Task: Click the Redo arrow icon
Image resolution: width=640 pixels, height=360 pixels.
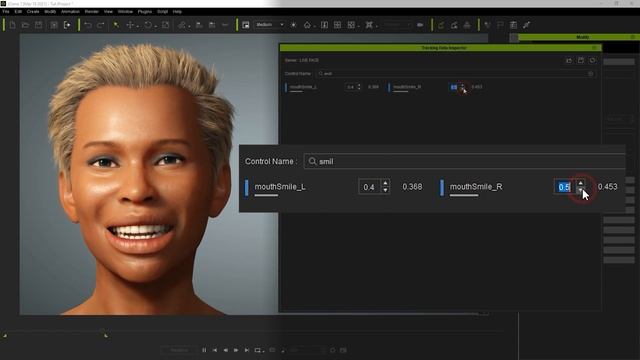Action: 101,25
